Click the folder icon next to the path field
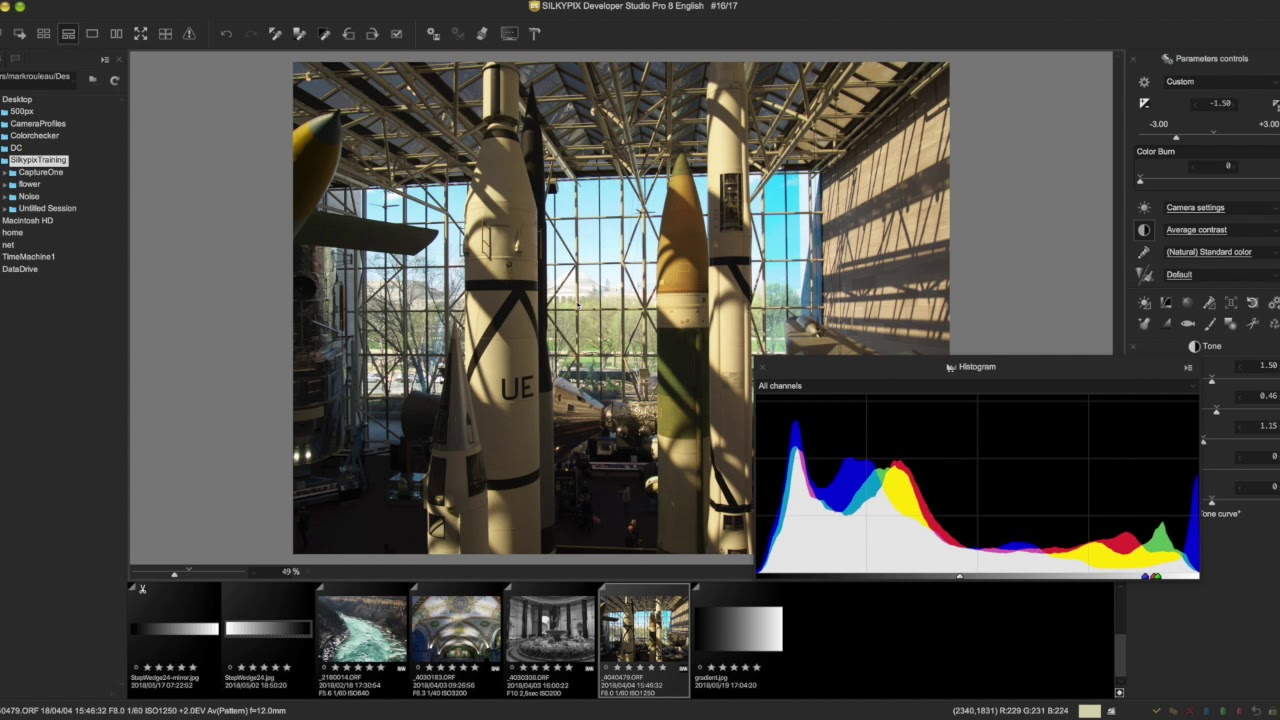The width and height of the screenshot is (1280, 720). coord(93,80)
